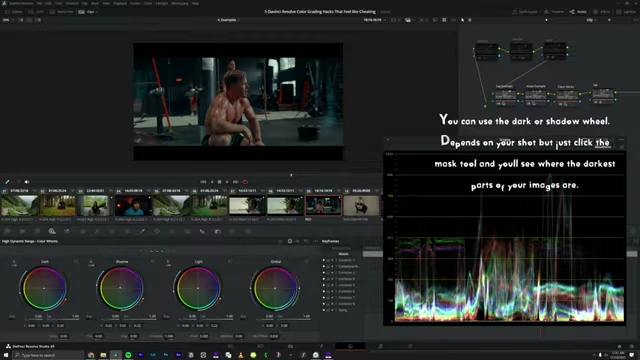Open the RGB Mixer palette

[x=67, y=231]
